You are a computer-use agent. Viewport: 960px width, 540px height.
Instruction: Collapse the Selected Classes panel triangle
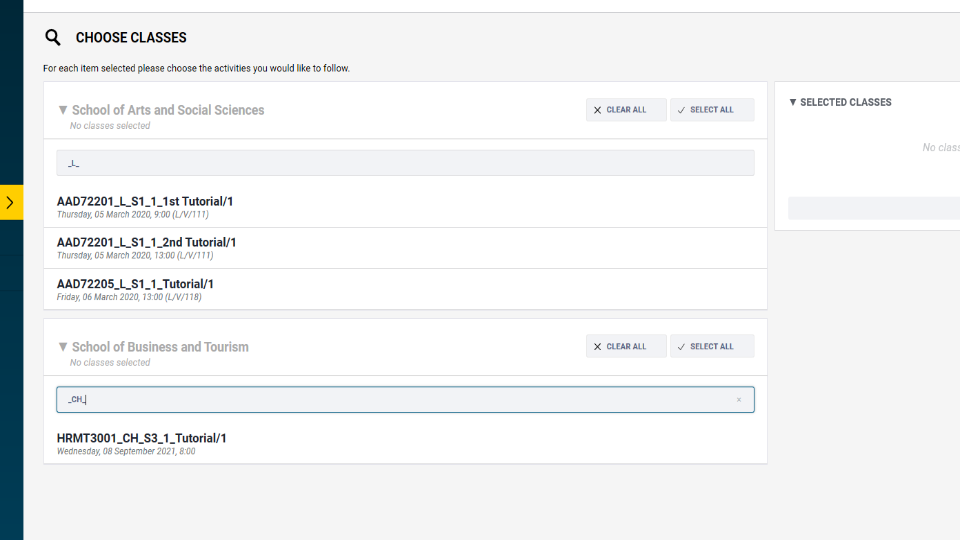793,102
